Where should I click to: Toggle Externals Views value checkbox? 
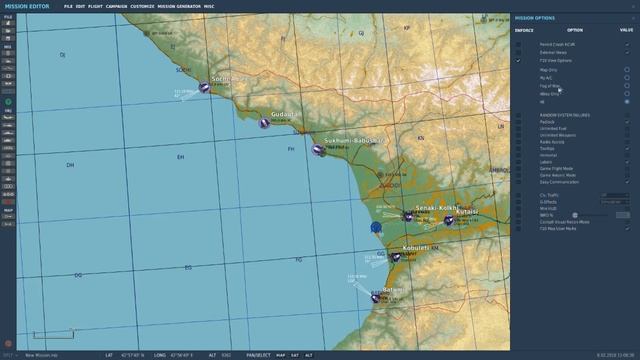(x=627, y=52)
